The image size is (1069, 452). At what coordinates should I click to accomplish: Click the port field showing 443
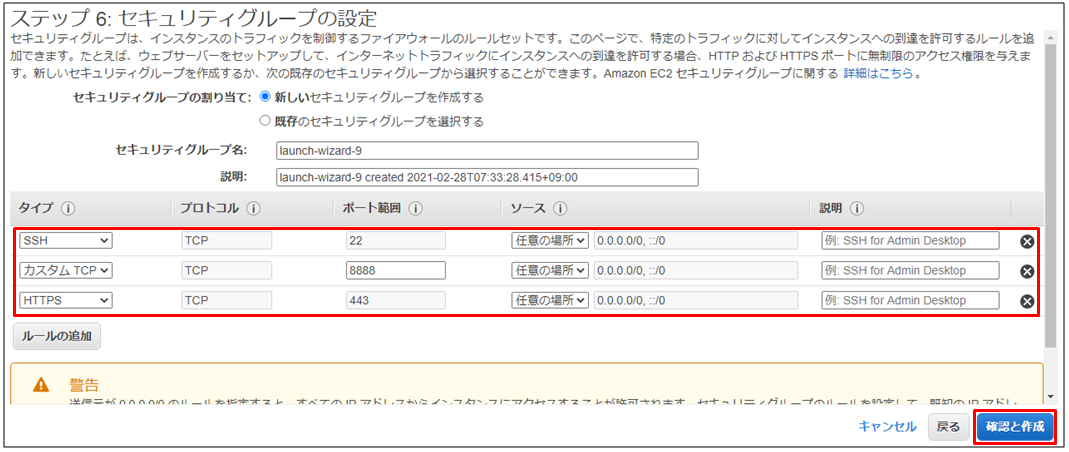(x=396, y=301)
